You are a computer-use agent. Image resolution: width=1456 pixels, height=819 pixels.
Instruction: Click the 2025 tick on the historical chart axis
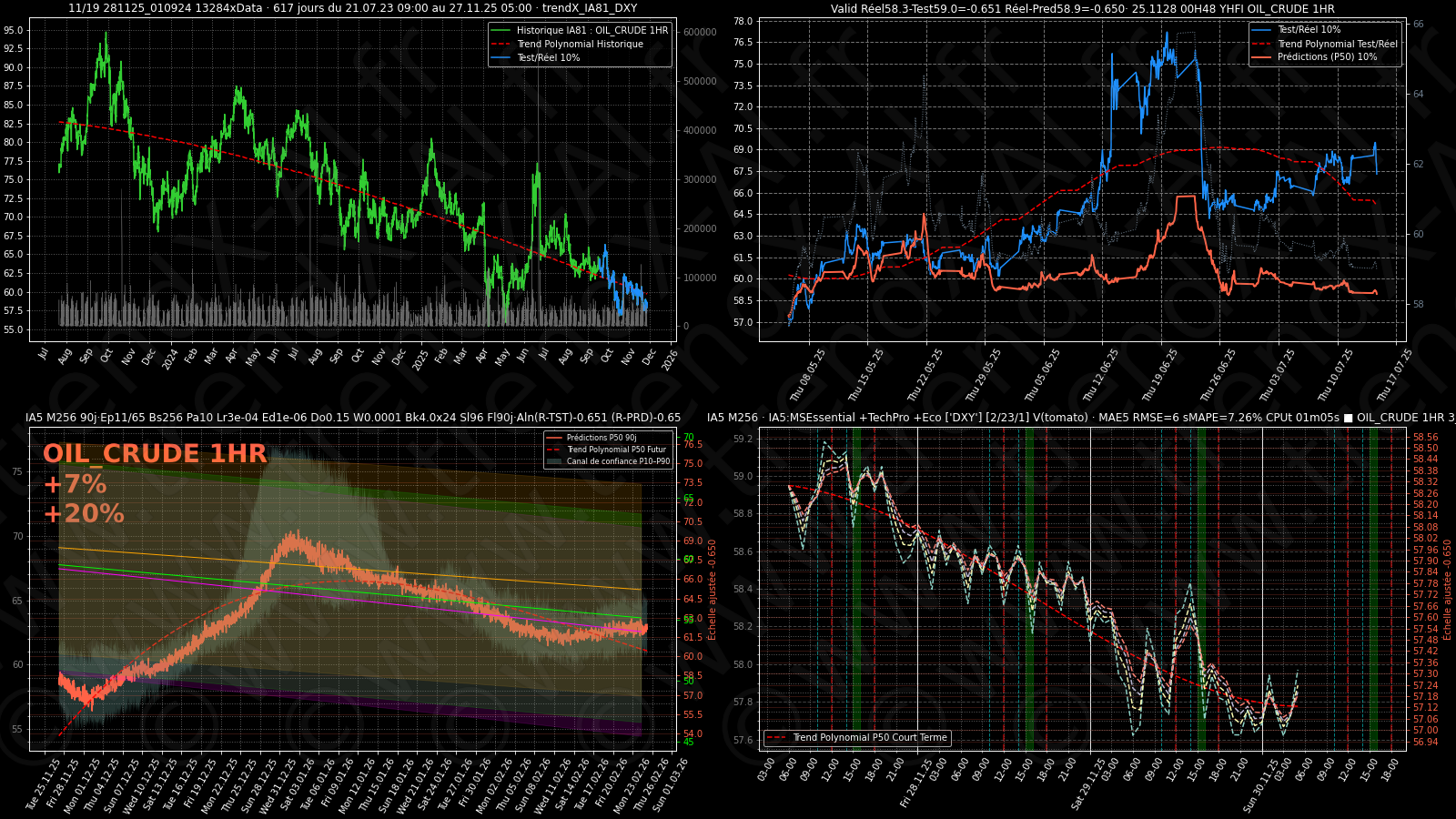click(420, 359)
